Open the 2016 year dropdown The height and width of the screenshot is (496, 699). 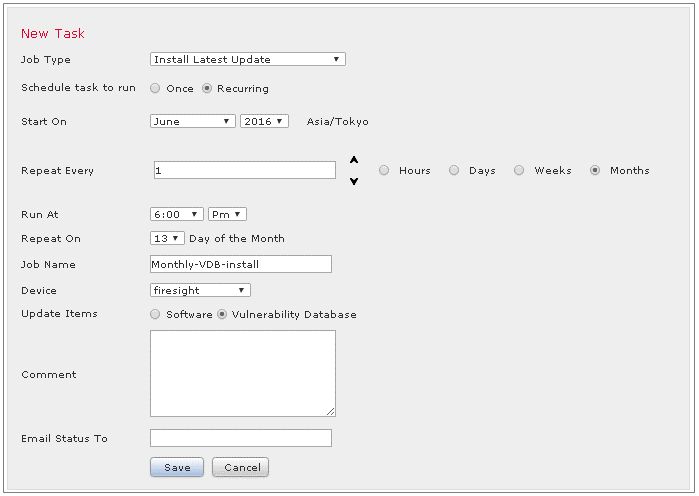[x=264, y=121]
